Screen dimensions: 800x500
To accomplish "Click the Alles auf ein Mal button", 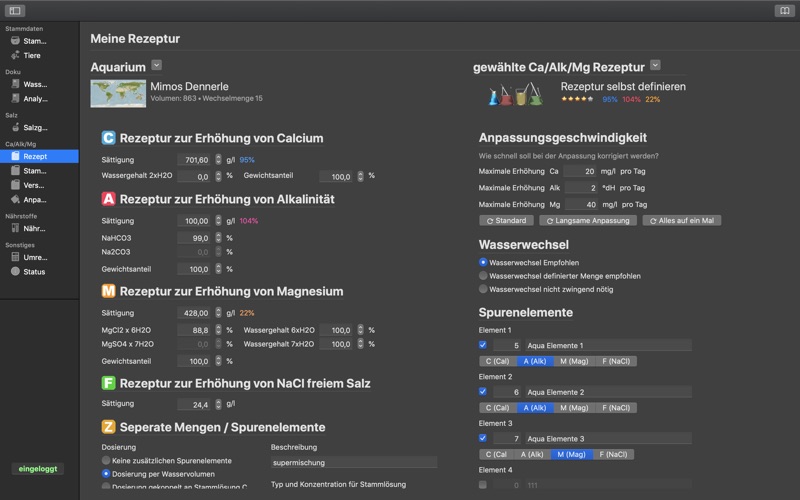I will pos(682,220).
